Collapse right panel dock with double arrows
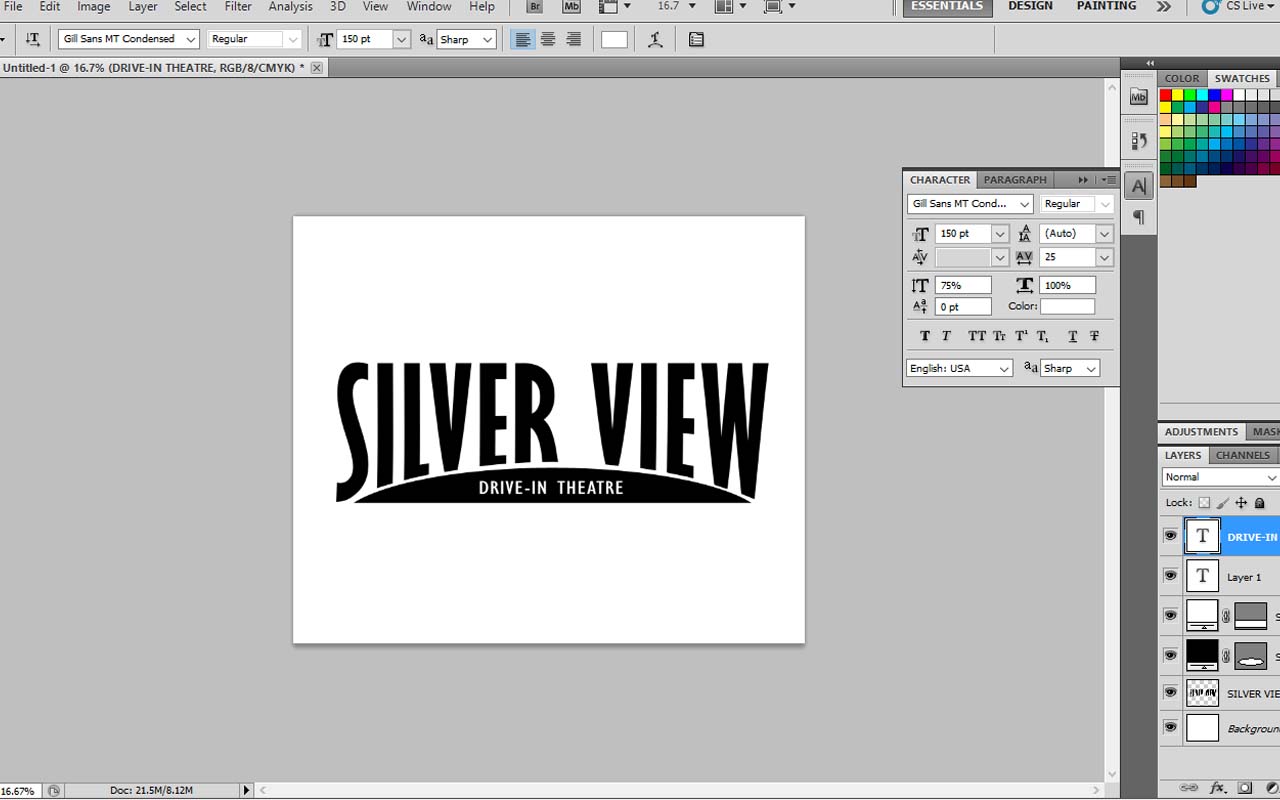The height and width of the screenshot is (800, 1280). pos(1150,63)
